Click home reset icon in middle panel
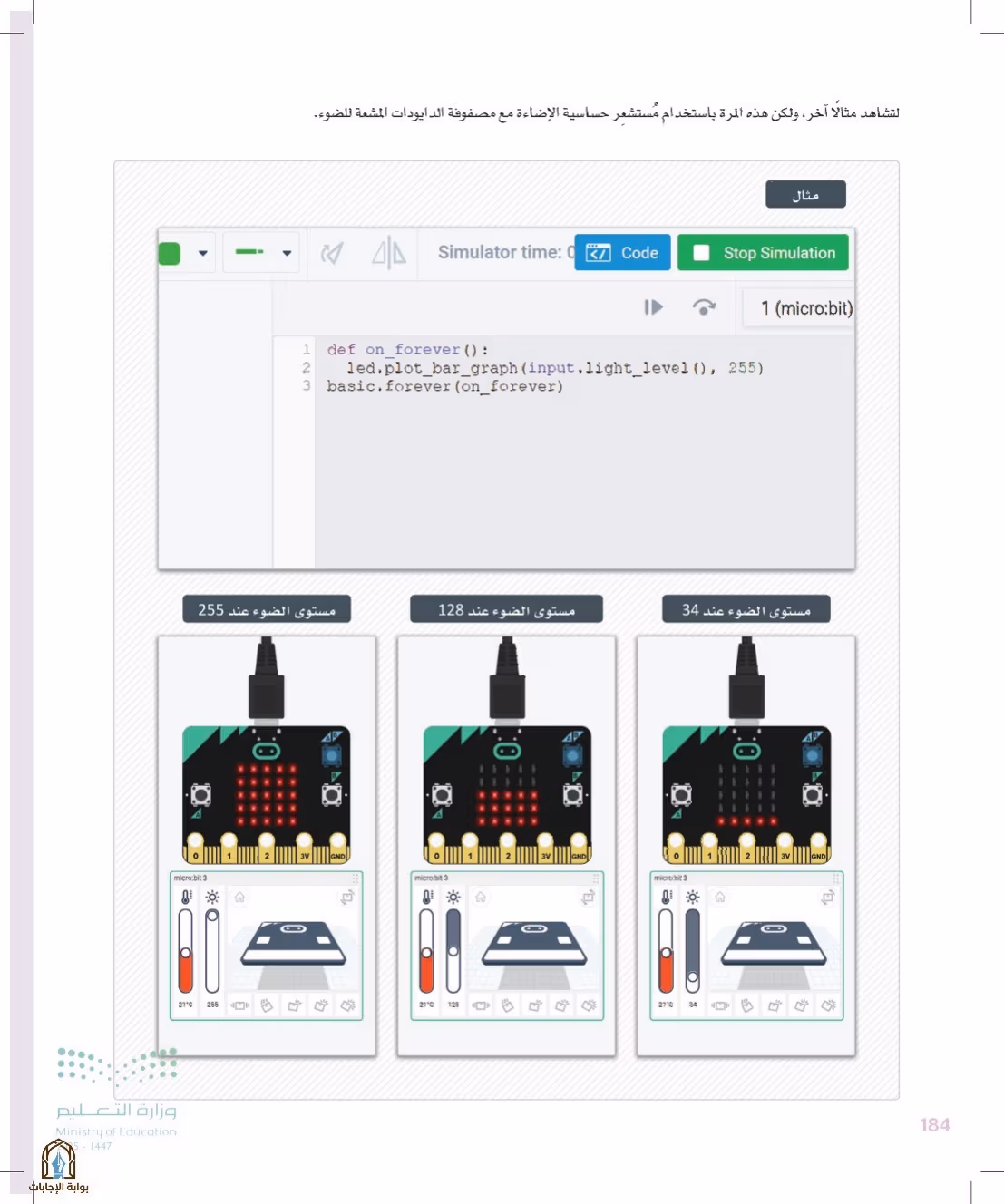Screen dimensions: 1004x1204 481,897
